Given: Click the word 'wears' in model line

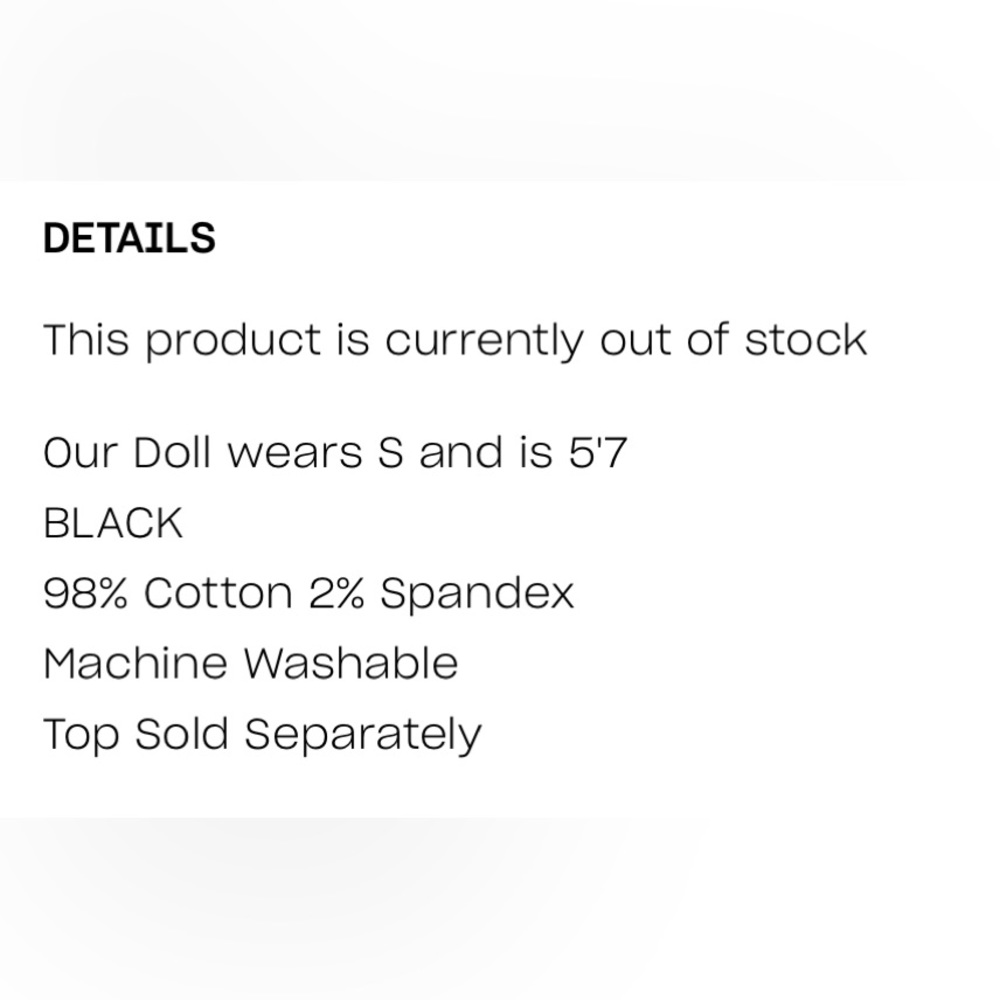Looking at the screenshot, I should coord(295,453).
